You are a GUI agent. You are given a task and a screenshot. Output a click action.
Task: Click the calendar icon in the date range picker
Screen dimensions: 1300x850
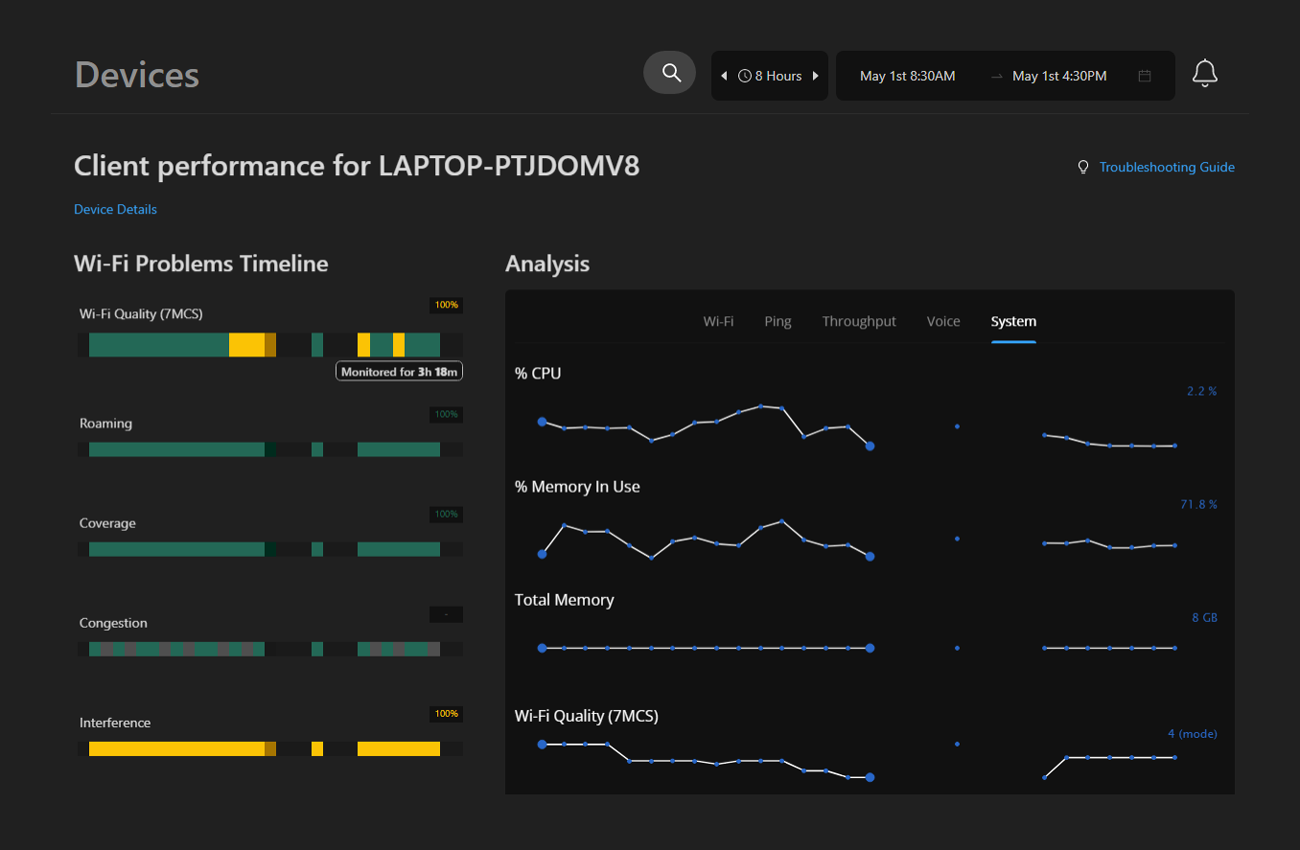pos(1144,75)
